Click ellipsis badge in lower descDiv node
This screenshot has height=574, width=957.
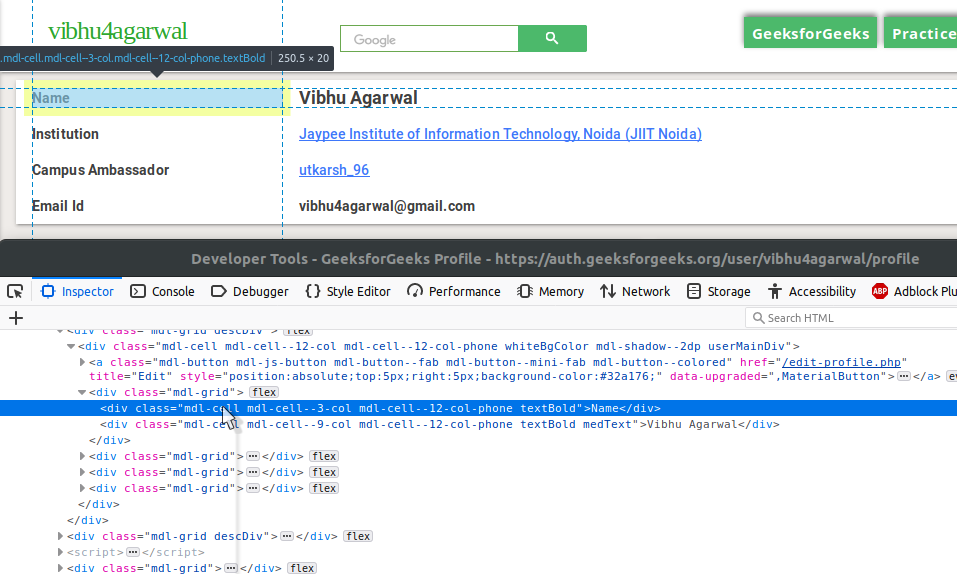pos(287,536)
